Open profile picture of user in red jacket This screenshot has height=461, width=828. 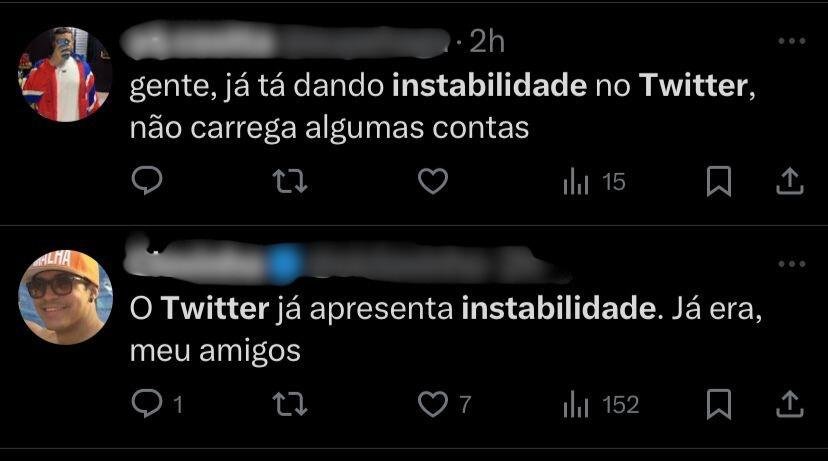65,74
